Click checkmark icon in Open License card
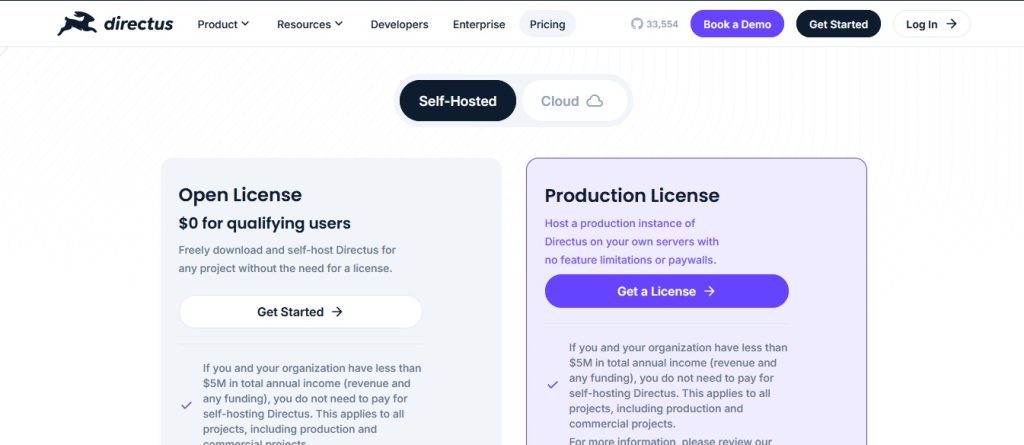The width and height of the screenshot is (1024, 445). pos(187,405)
